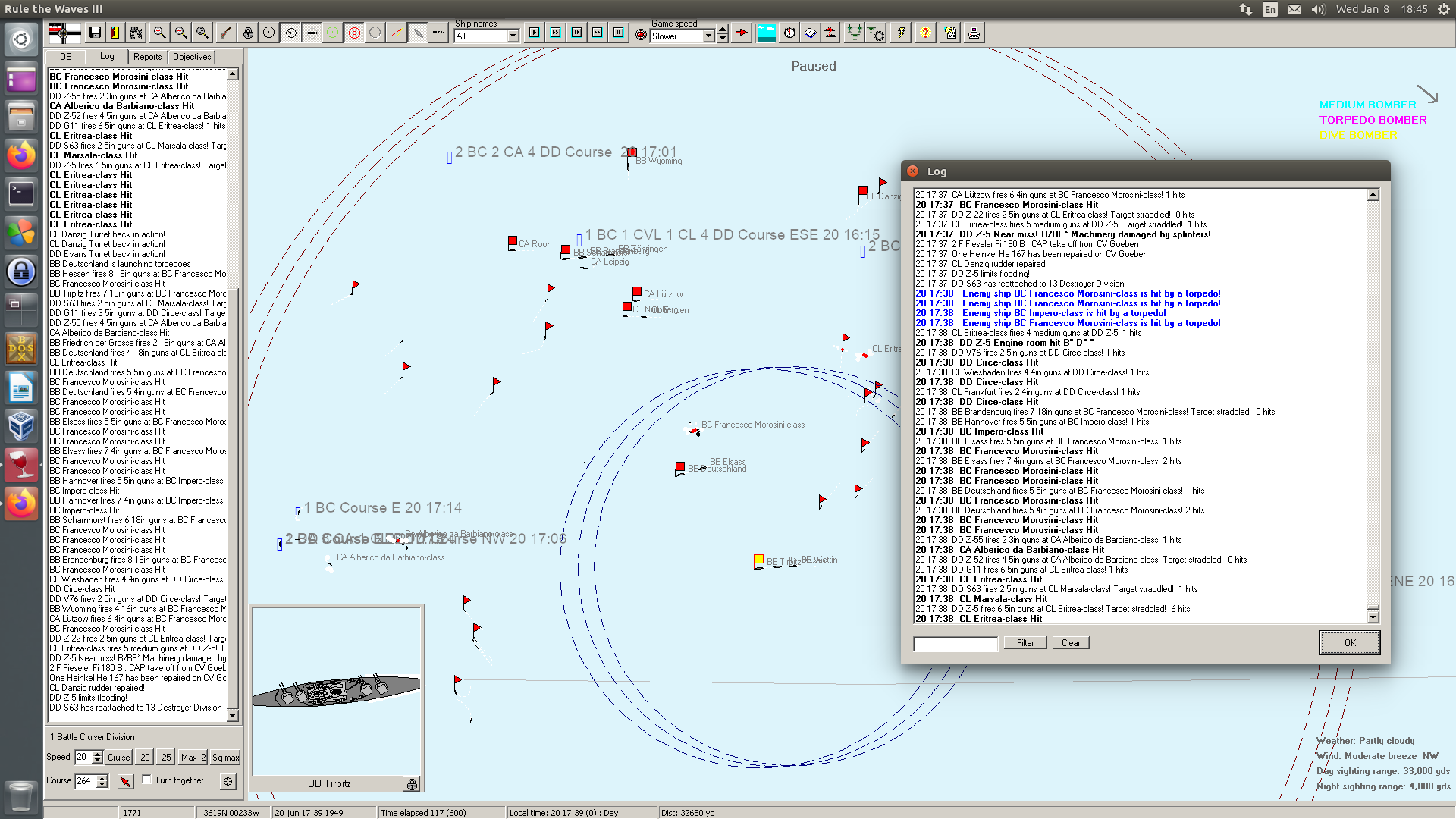This screenshot has width=1456, height=819.
Task: Increase game speed with up arrow
Action: click(723, 30)
